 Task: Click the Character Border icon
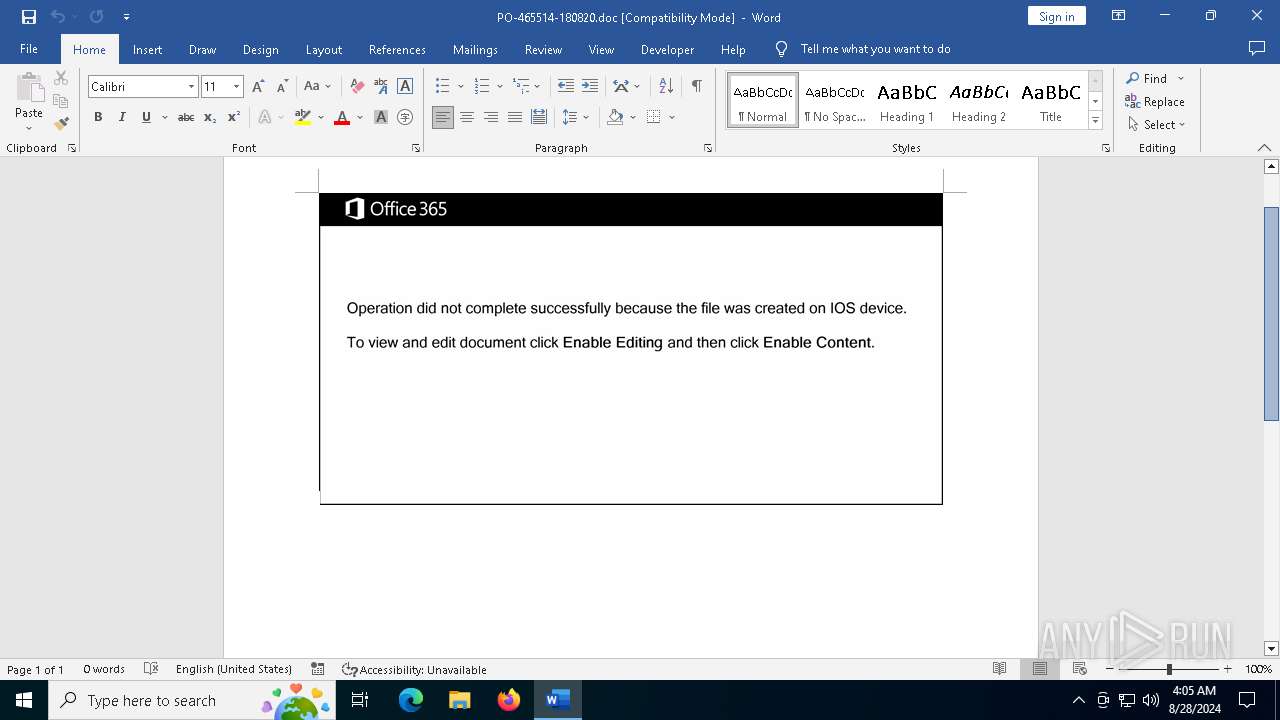405,87
